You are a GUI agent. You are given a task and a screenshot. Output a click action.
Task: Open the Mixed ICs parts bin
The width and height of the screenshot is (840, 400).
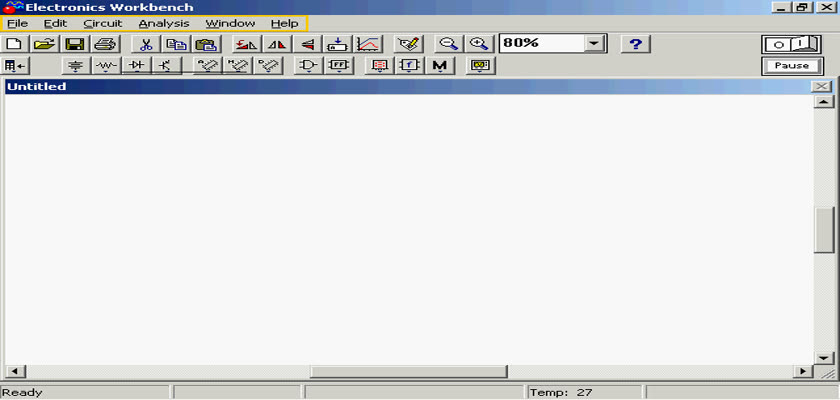point(238,66)
